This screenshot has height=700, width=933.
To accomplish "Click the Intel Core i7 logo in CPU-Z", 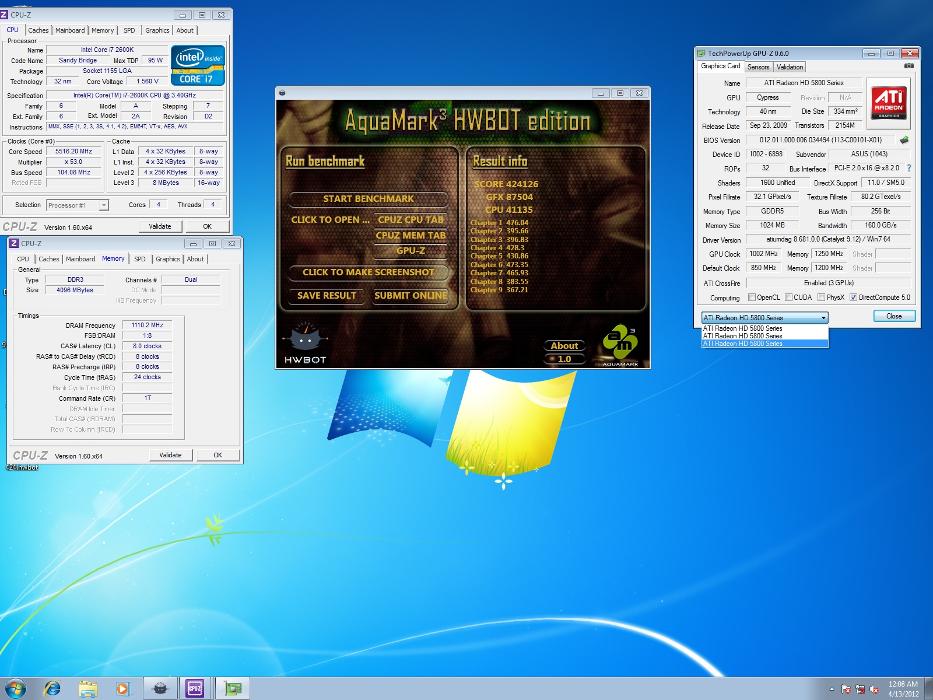I will [198, 65].
